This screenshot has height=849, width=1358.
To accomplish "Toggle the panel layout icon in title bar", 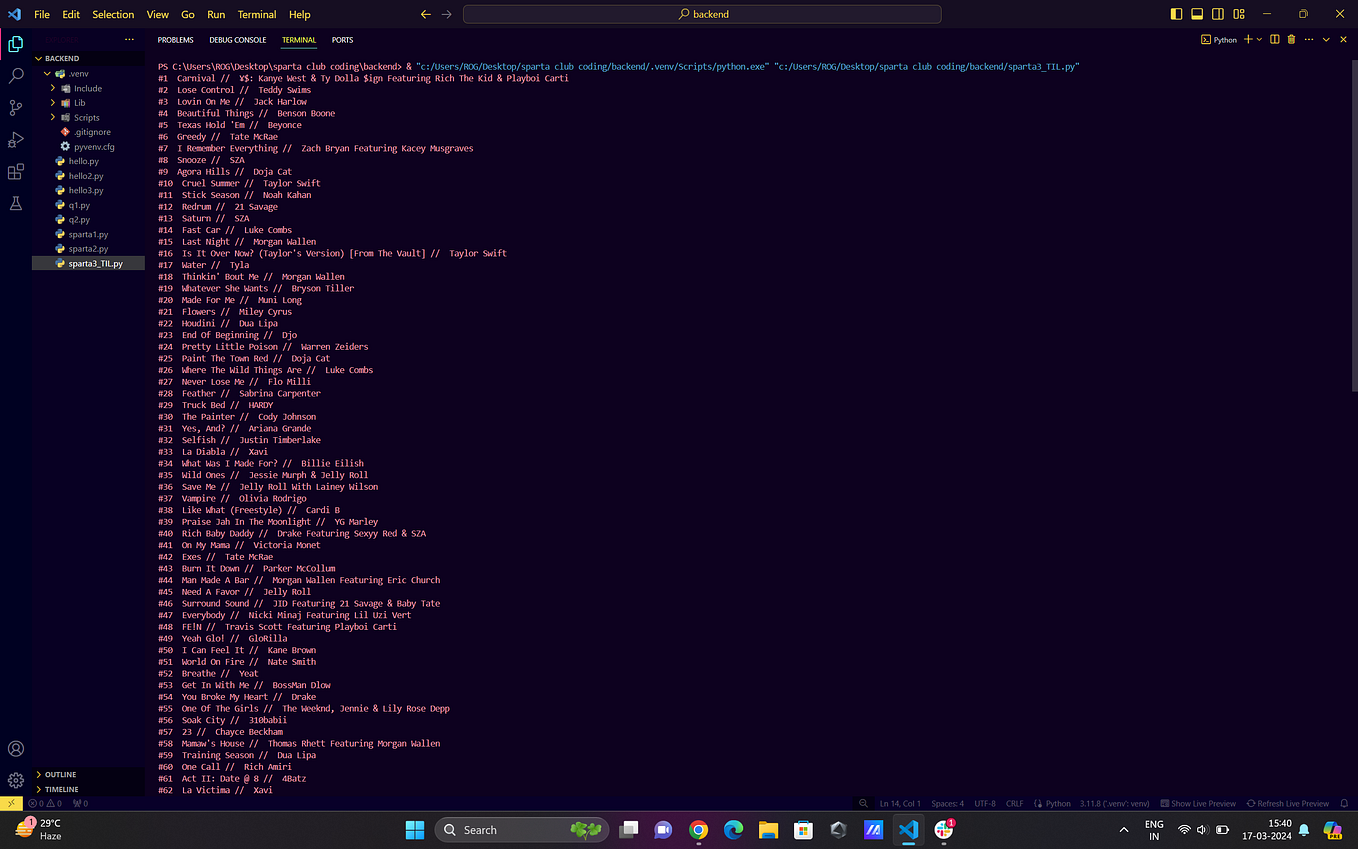I will pos(1196,14).
